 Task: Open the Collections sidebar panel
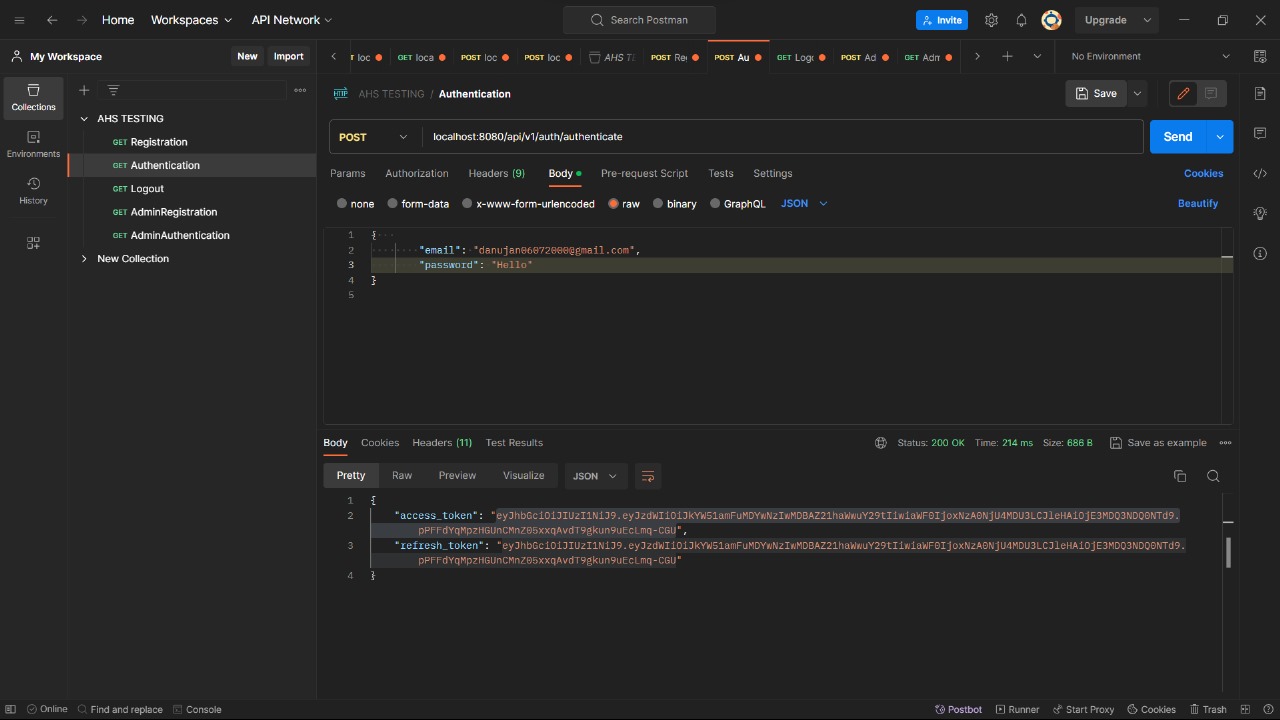coord(34,97)
